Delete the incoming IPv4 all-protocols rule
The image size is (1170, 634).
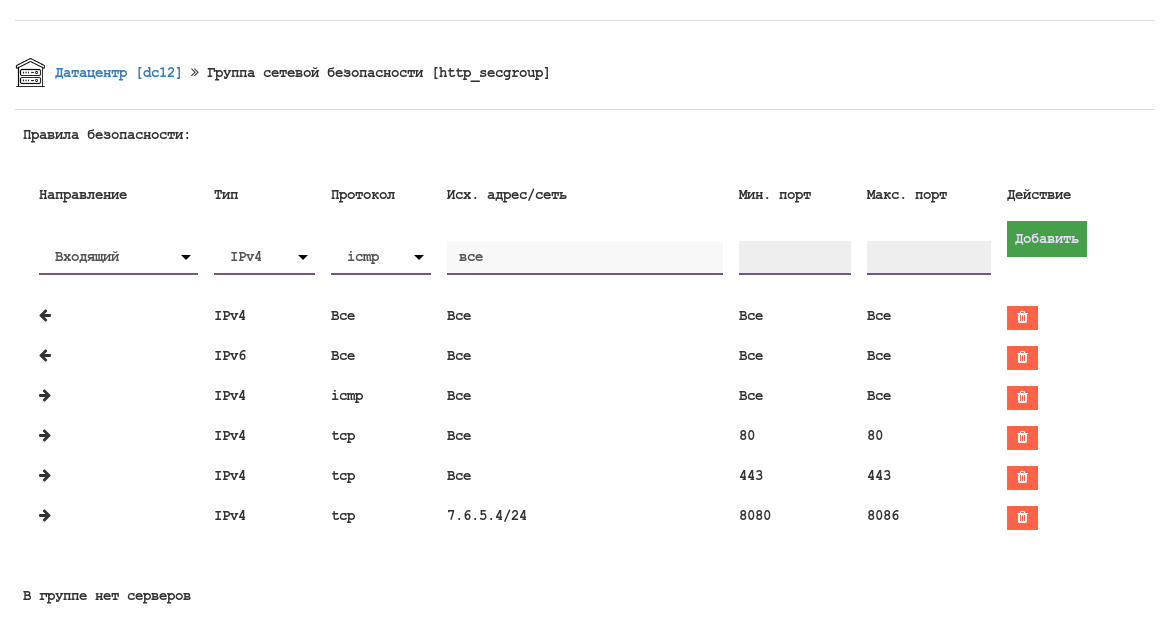pyautogui.click(x=1022, y=318)
